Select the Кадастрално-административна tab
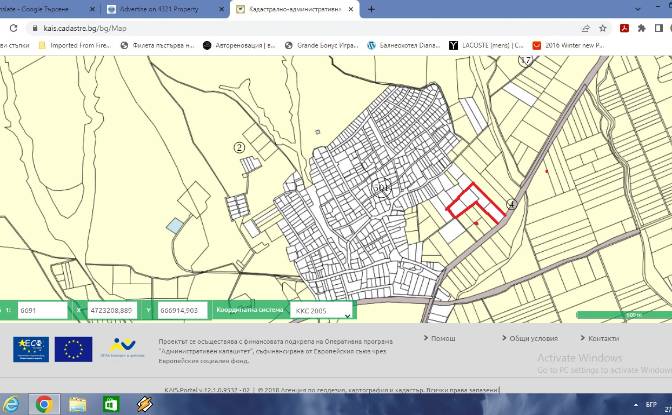 pyautogui.click(x=295, y=9)
